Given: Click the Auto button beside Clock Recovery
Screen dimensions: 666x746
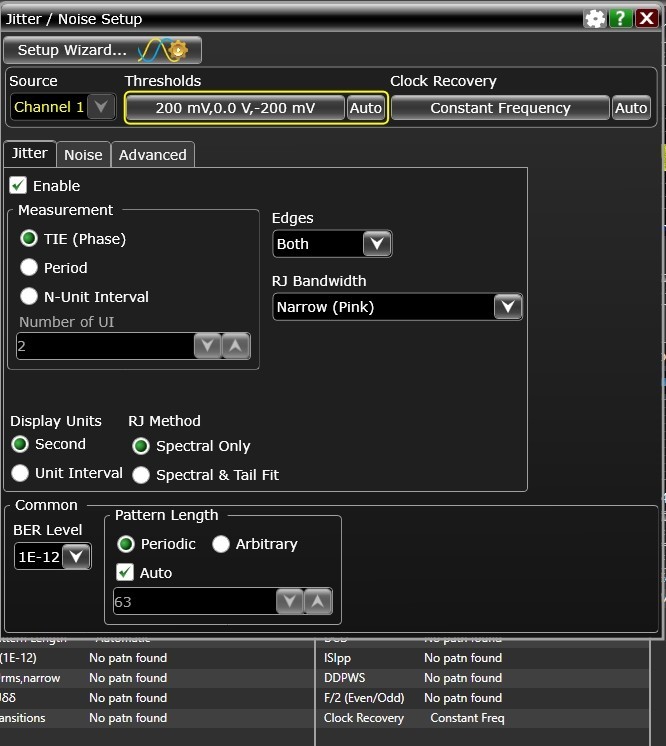Looking at the screenshot, I should [x=631, y=108].
